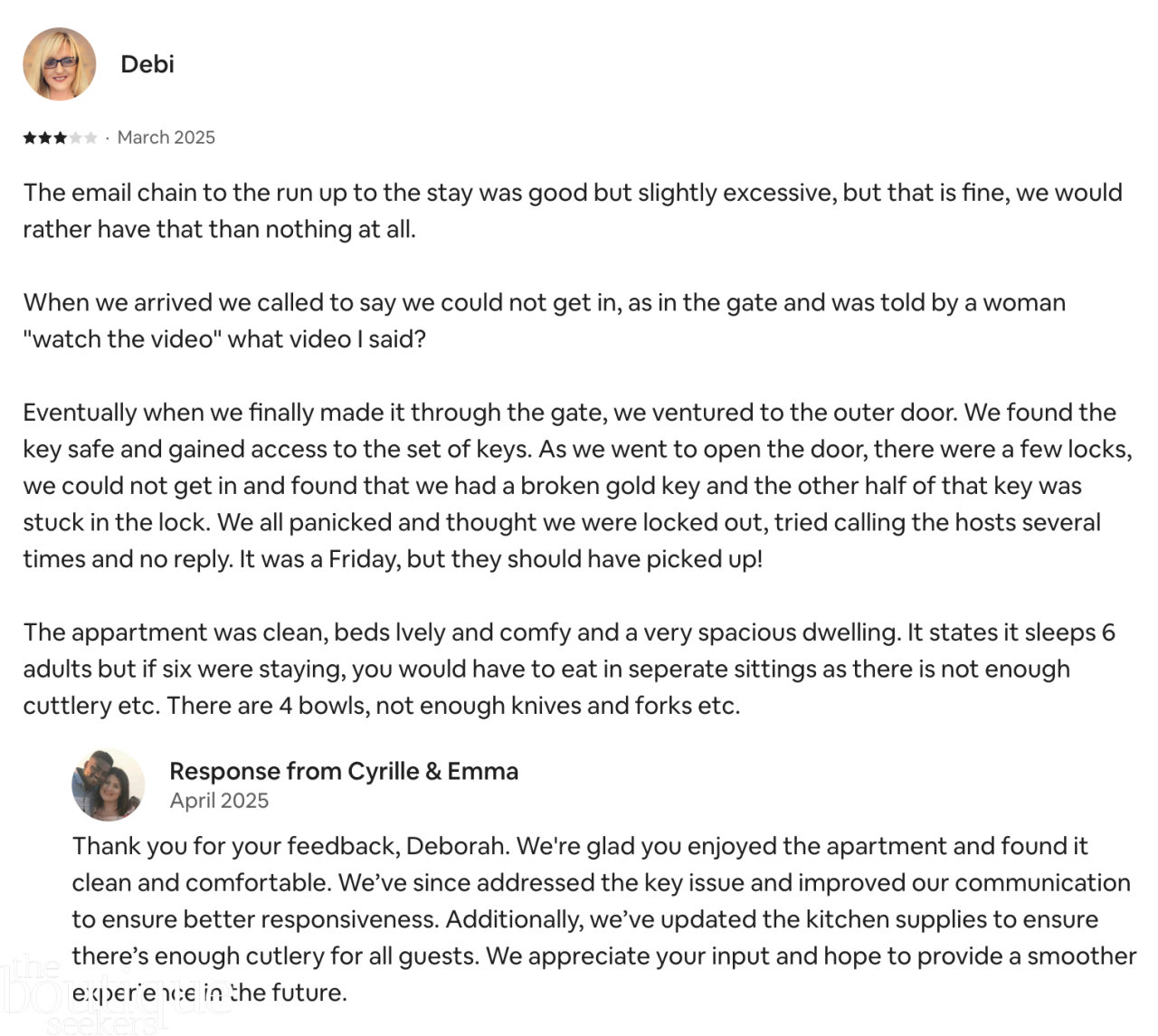Click the first filled rating star
The image size is (1158, 1036).
(x=30, y=138)
